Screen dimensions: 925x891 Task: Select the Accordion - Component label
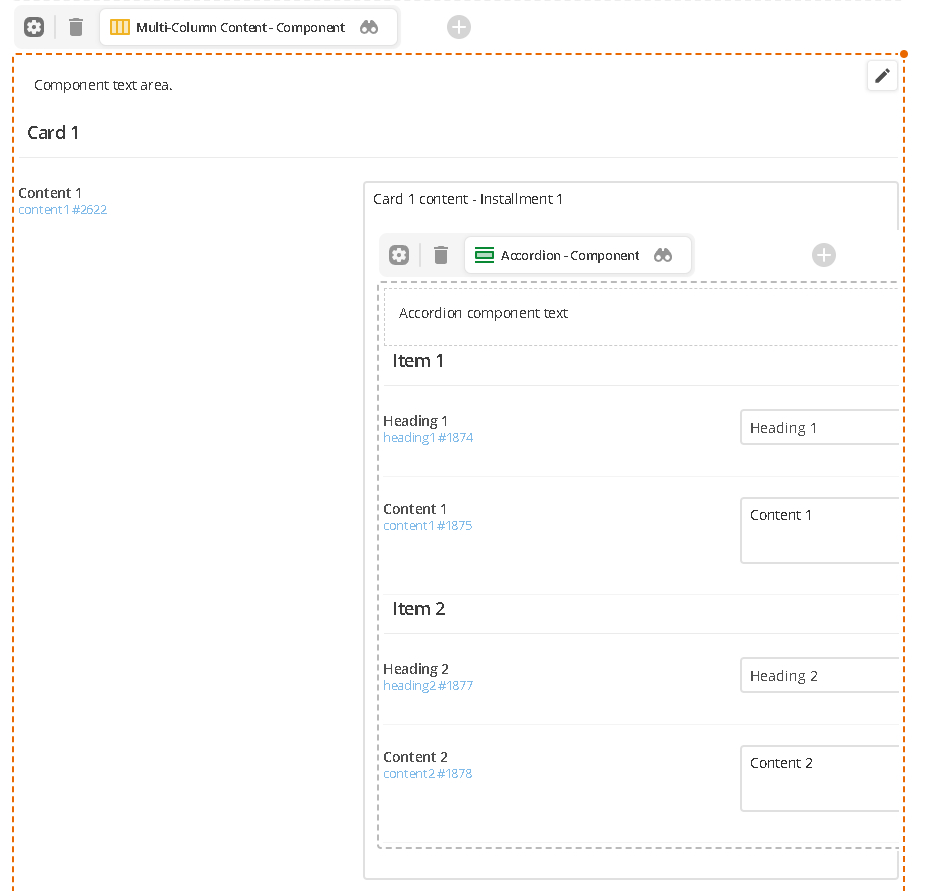point(569,255)
